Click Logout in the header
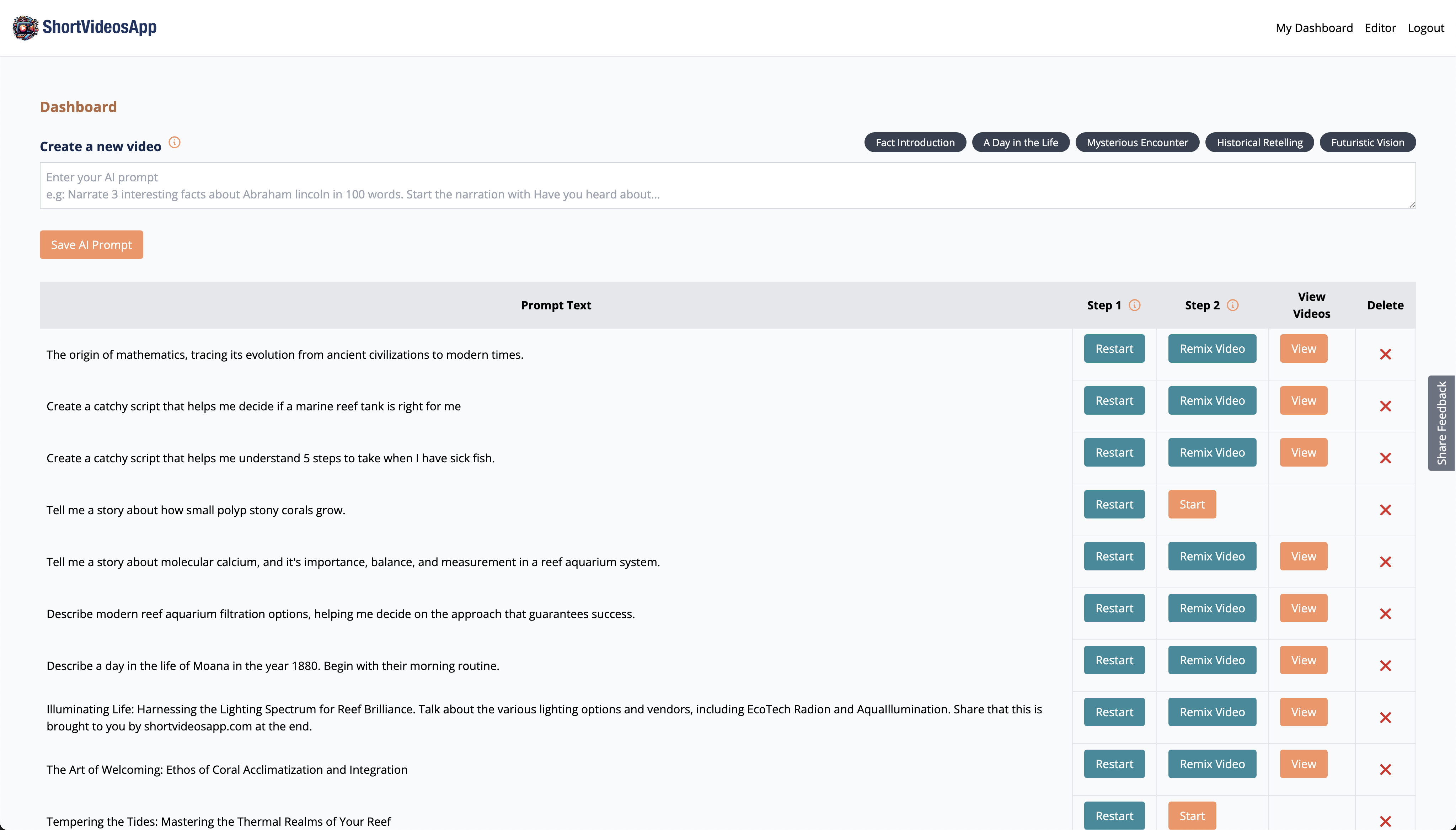Screen dimensions: 1456x830 pos(1425,28)
